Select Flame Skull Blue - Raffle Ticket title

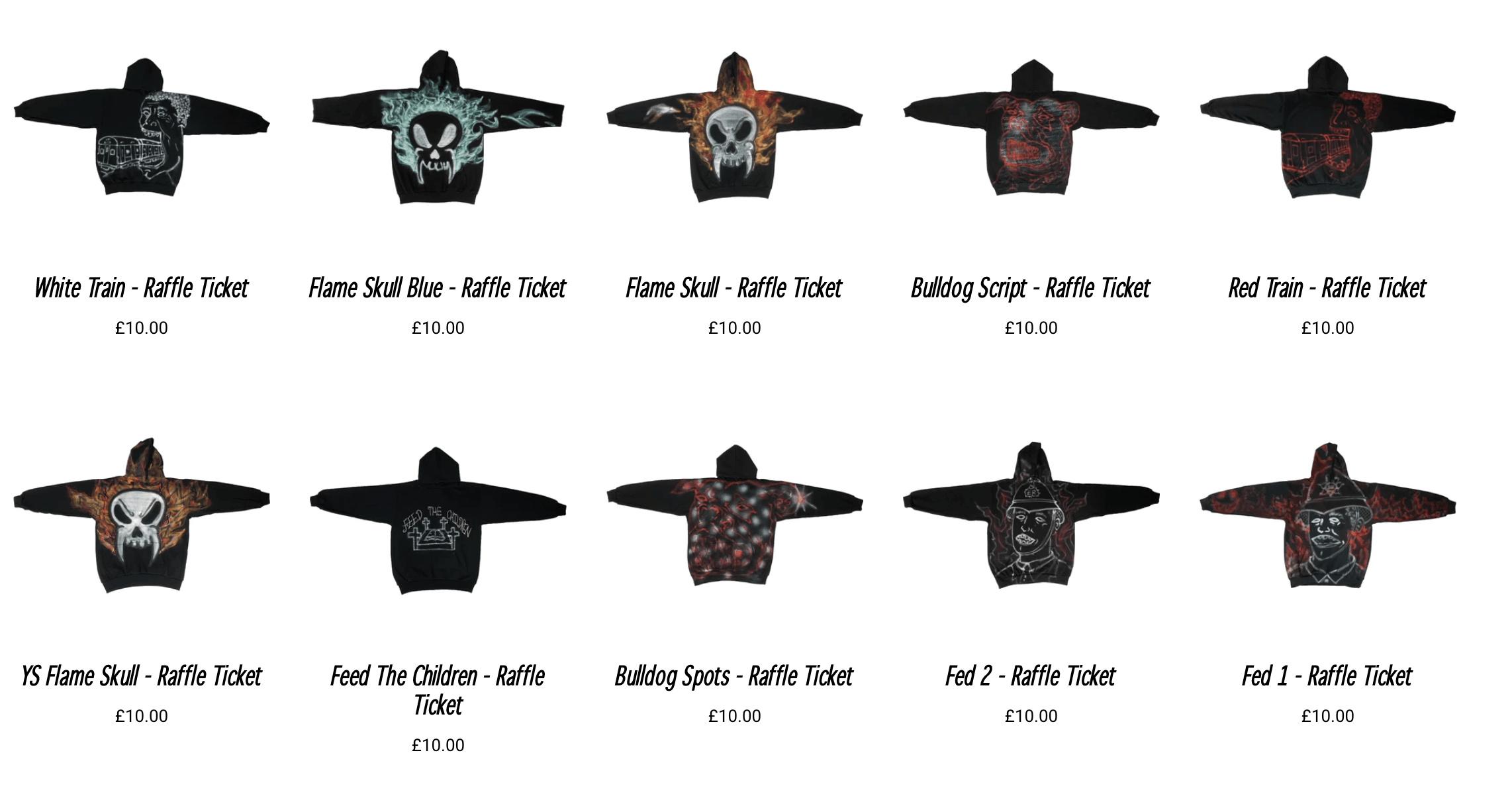438,288
